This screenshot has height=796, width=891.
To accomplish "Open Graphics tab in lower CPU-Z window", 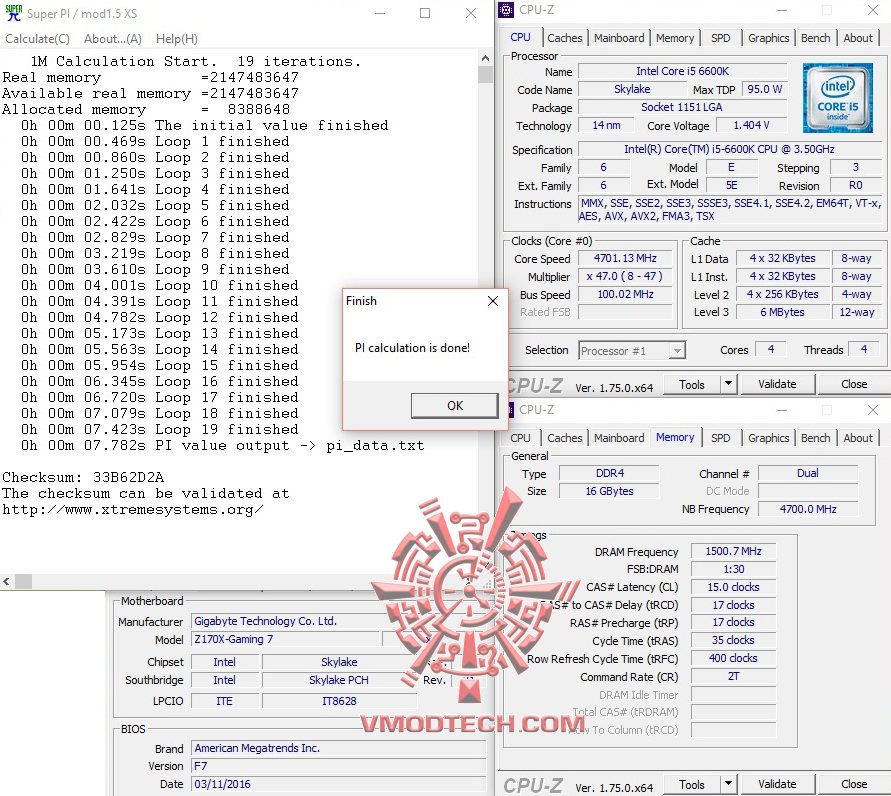I will point(768,438).
